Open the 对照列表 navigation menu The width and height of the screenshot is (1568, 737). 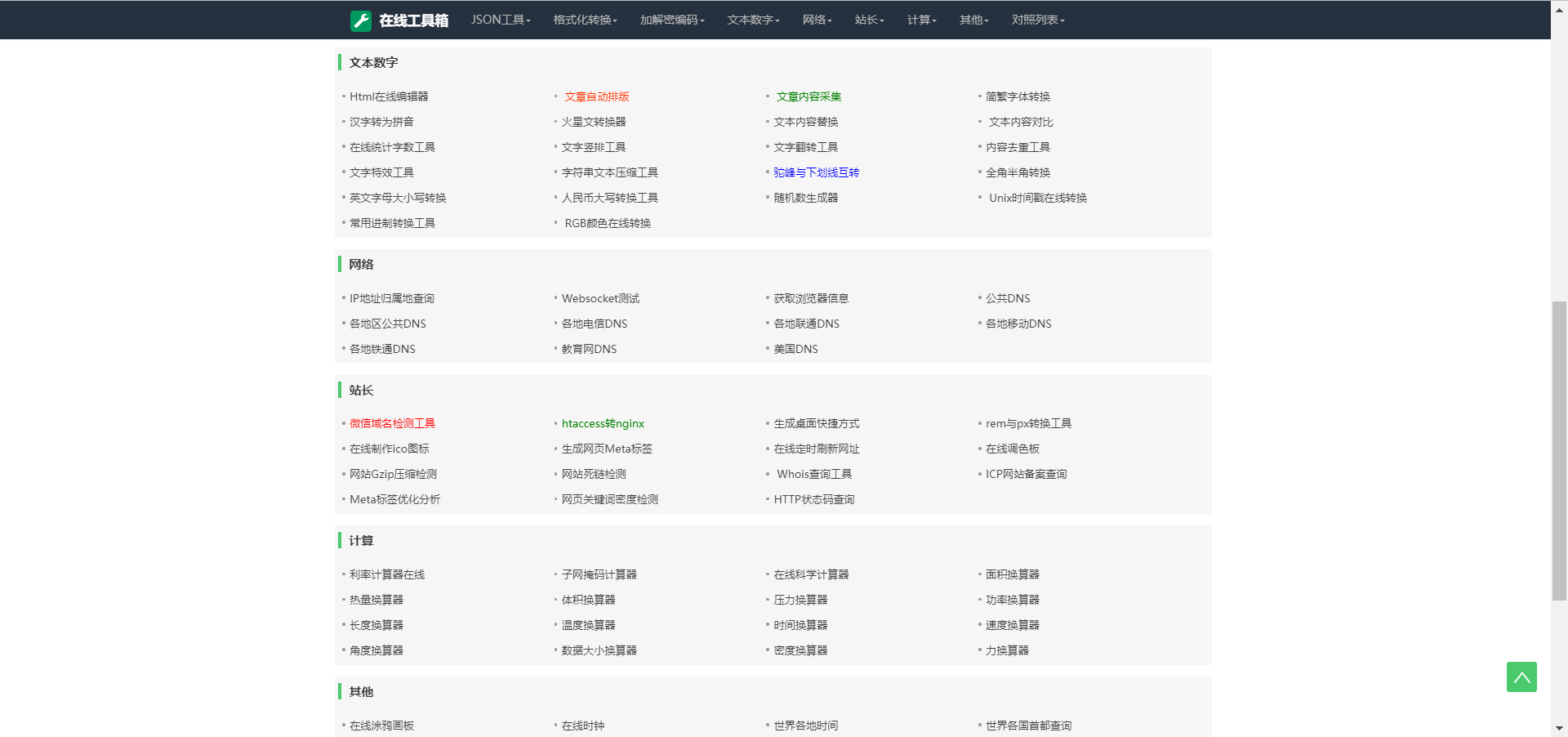tap(1037, 20)
